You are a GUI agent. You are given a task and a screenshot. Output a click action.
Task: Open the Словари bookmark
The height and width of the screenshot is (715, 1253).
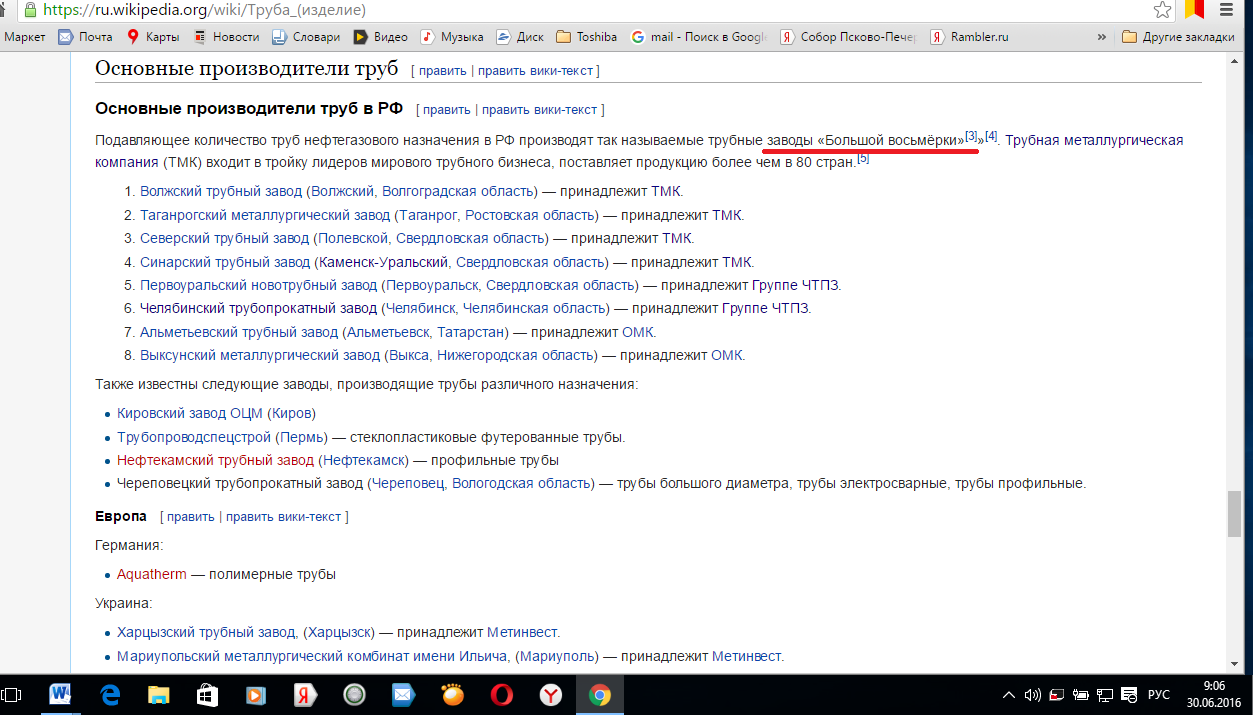[x=307, y=37]
